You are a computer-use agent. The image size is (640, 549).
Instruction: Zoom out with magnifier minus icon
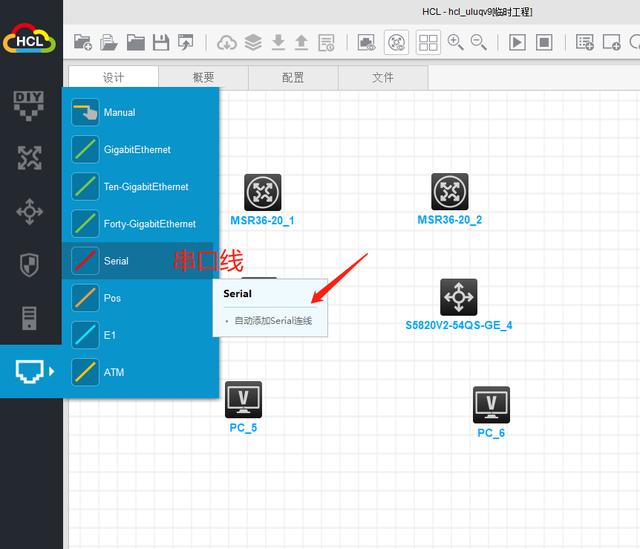(x=478, y=42)
